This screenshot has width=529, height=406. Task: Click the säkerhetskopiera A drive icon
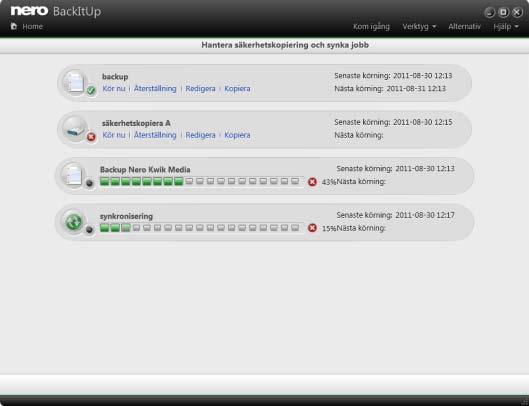click(75, 129)
